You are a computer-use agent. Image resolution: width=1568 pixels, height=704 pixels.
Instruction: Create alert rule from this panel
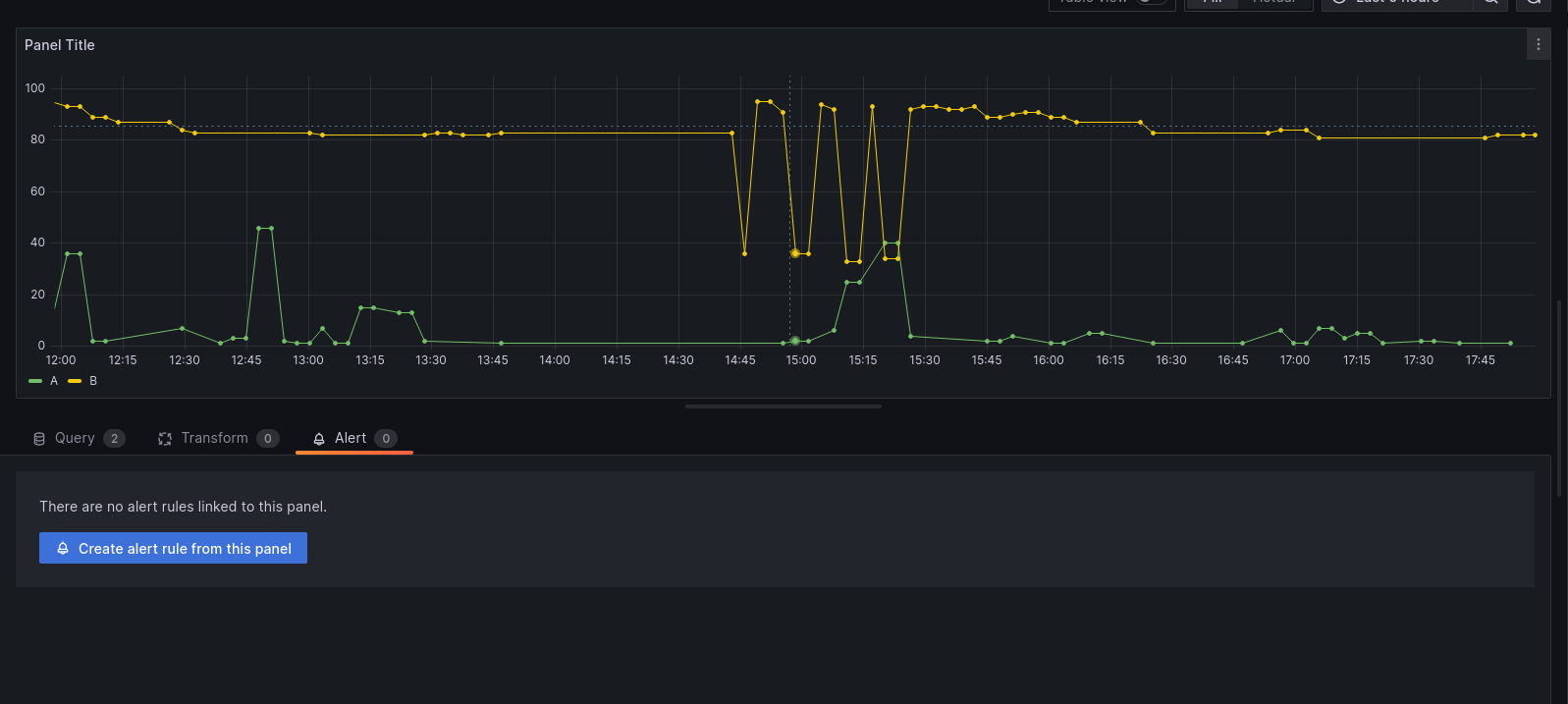coord(173,548)
